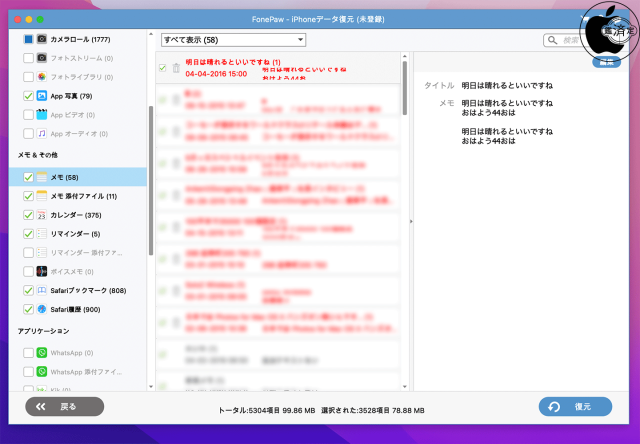The height and width of the screenshot is (444, 640).
Task: Click the App オーディオ music note icon
Action: (42, 133)
